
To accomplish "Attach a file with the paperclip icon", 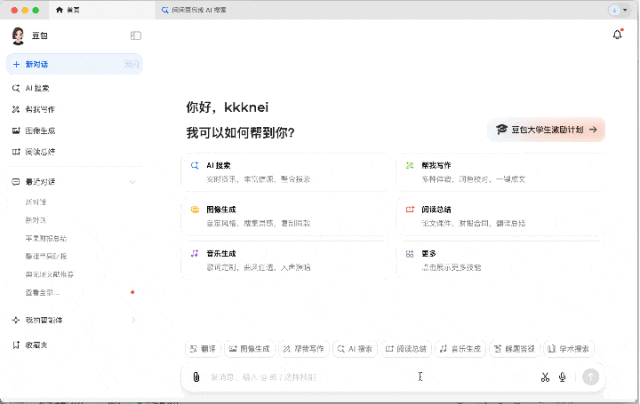I will tap(196, 377).
